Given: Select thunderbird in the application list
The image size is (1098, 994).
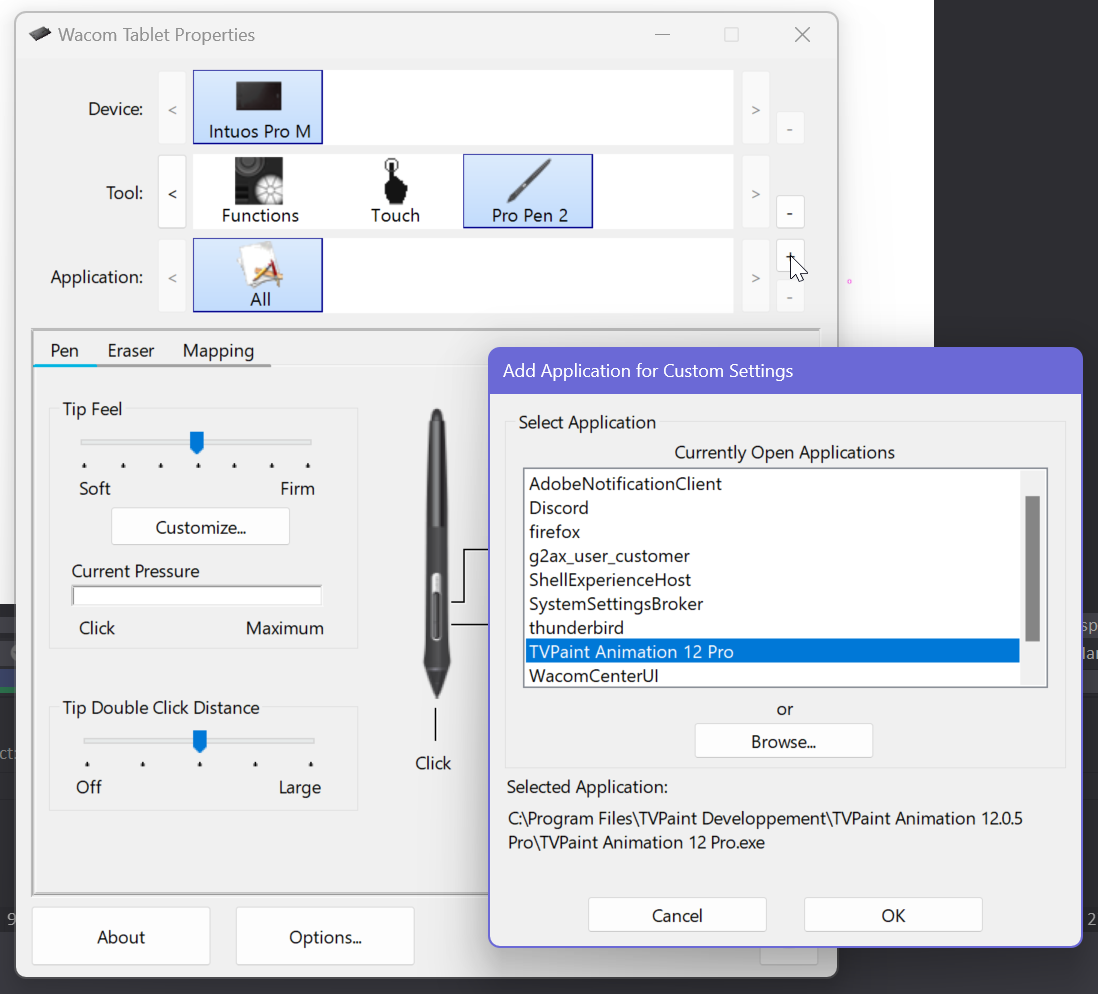Looking at the screenshot, I should coord(772,627).
